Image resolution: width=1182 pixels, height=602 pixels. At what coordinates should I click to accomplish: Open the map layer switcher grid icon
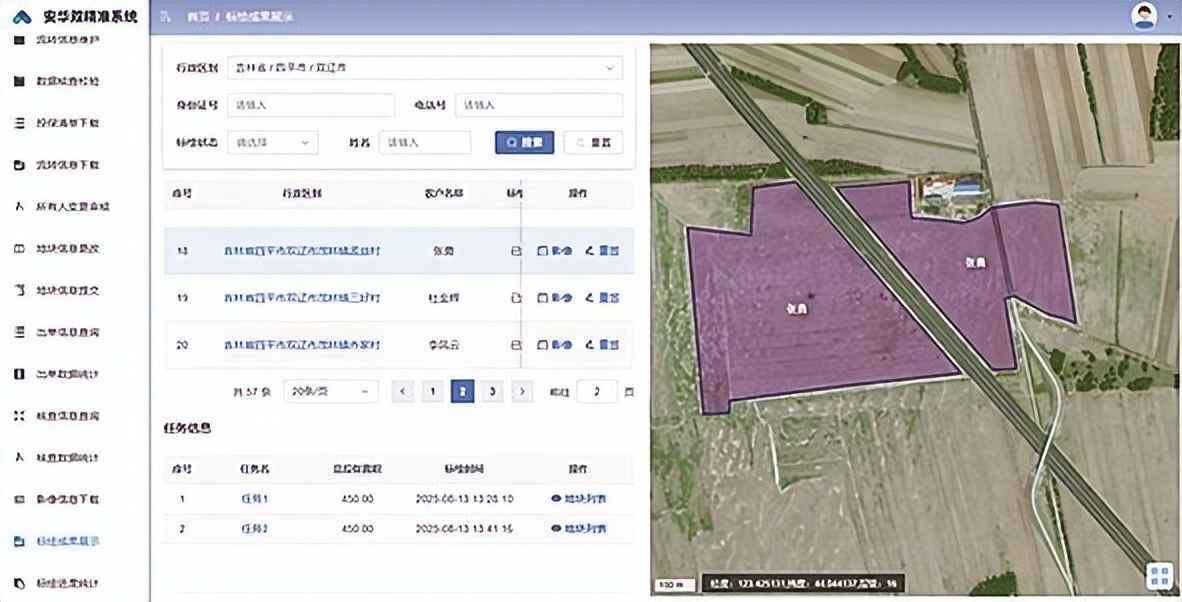1159,575
